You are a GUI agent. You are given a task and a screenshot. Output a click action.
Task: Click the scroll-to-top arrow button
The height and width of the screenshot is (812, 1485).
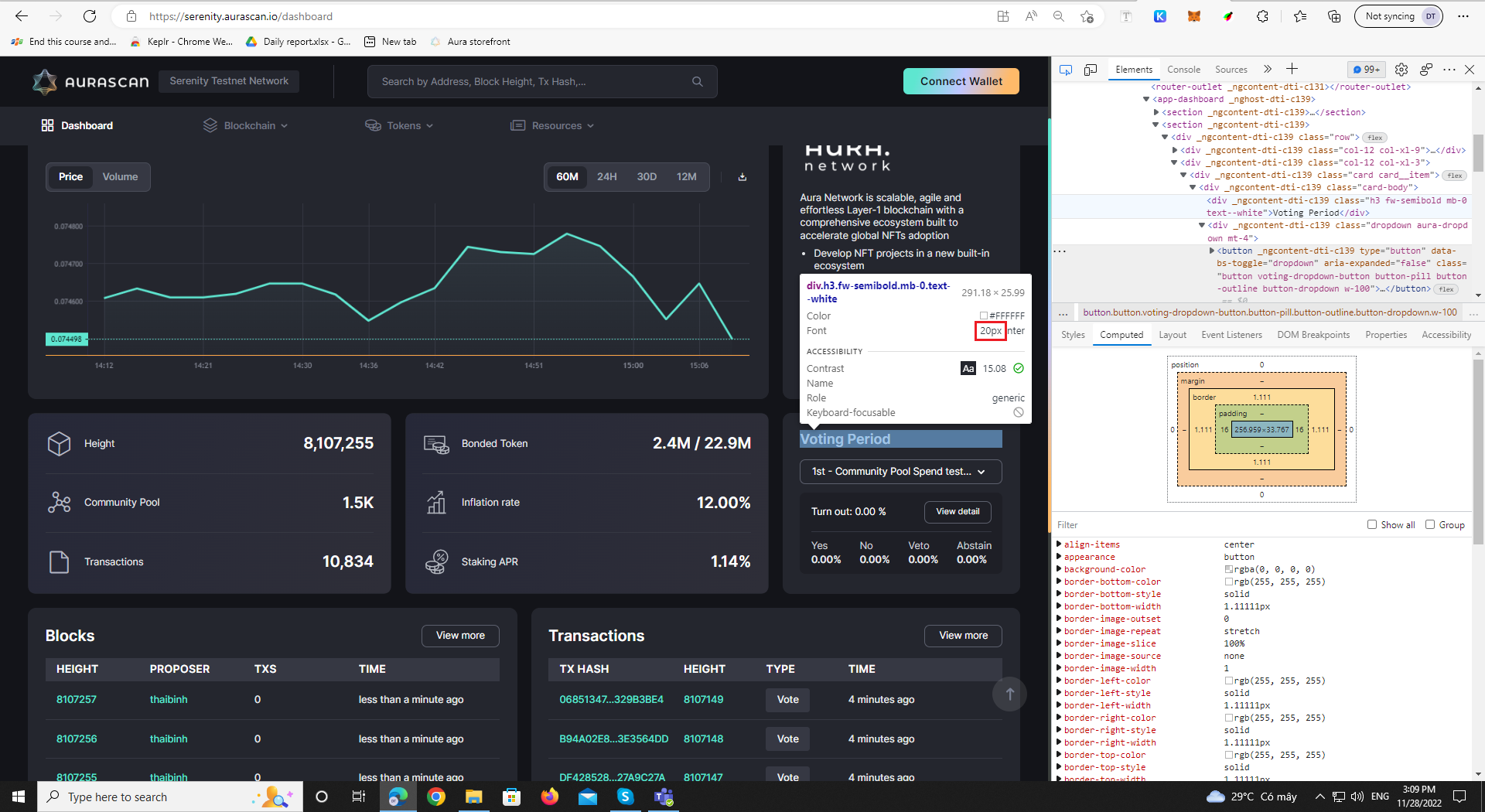point(1009,694)
